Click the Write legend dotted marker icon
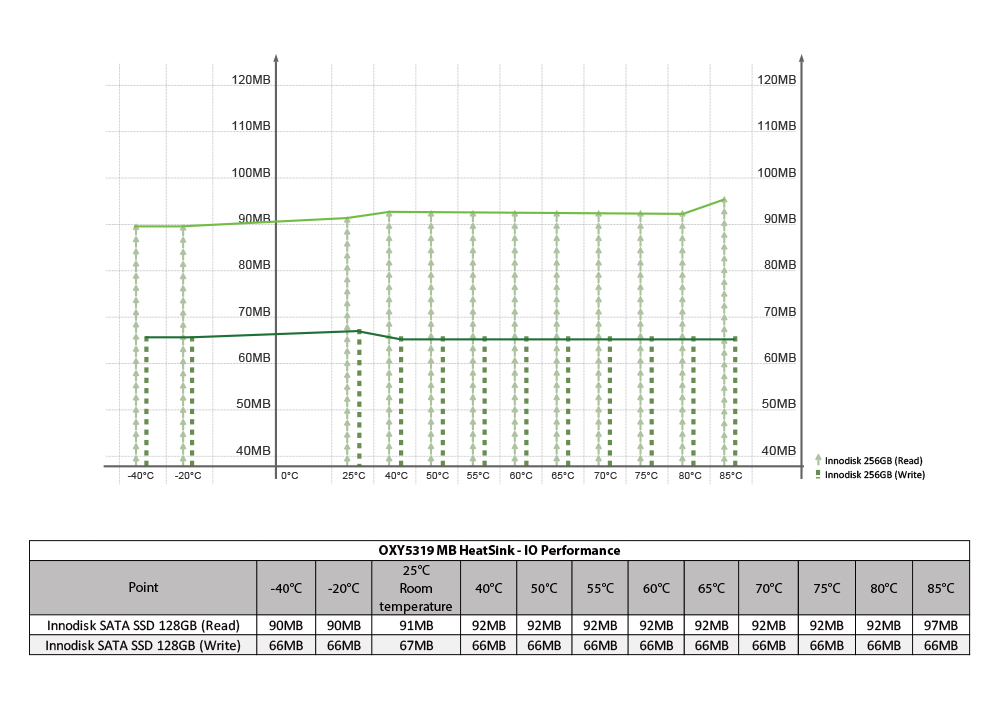This screenshot has height=728, width=1000. tap(818, 474)
